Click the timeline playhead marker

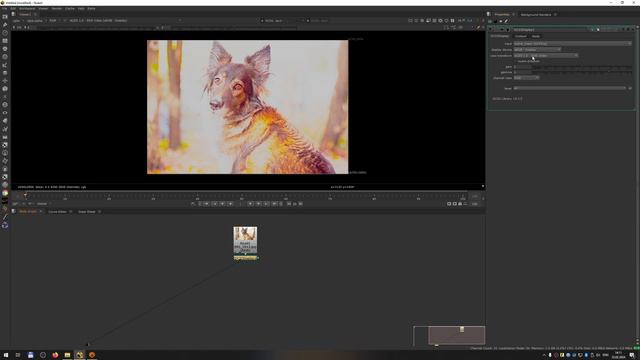(x=25, y=196)
